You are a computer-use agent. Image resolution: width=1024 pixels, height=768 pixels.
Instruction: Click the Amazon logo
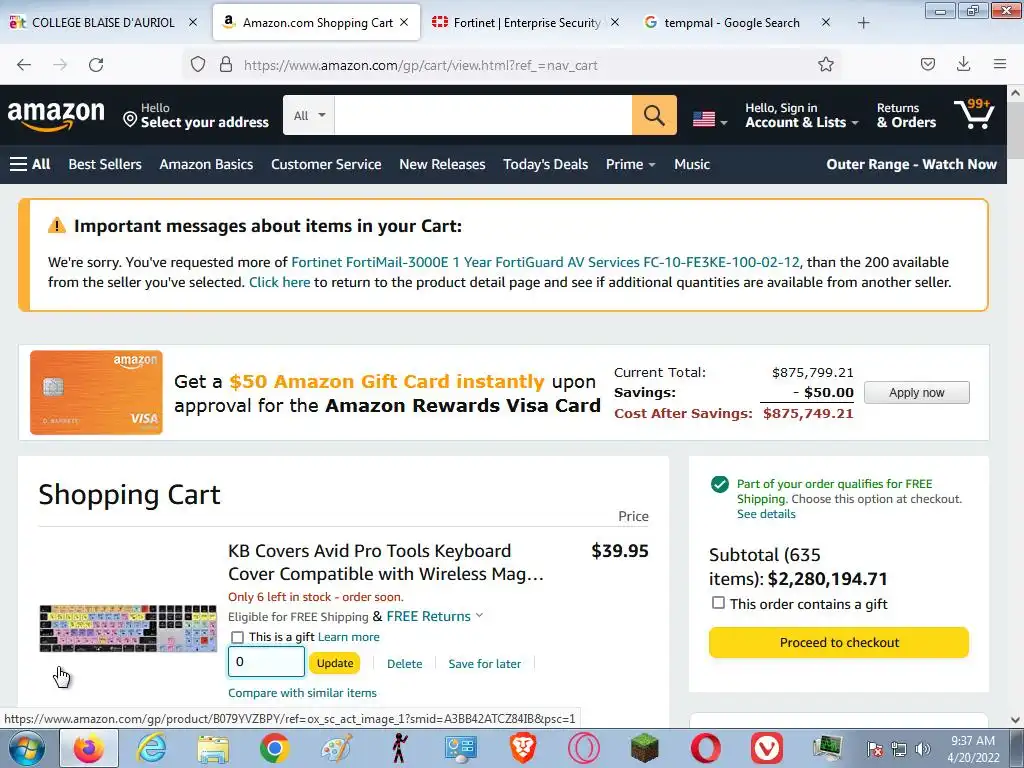(x=56, y=116)
